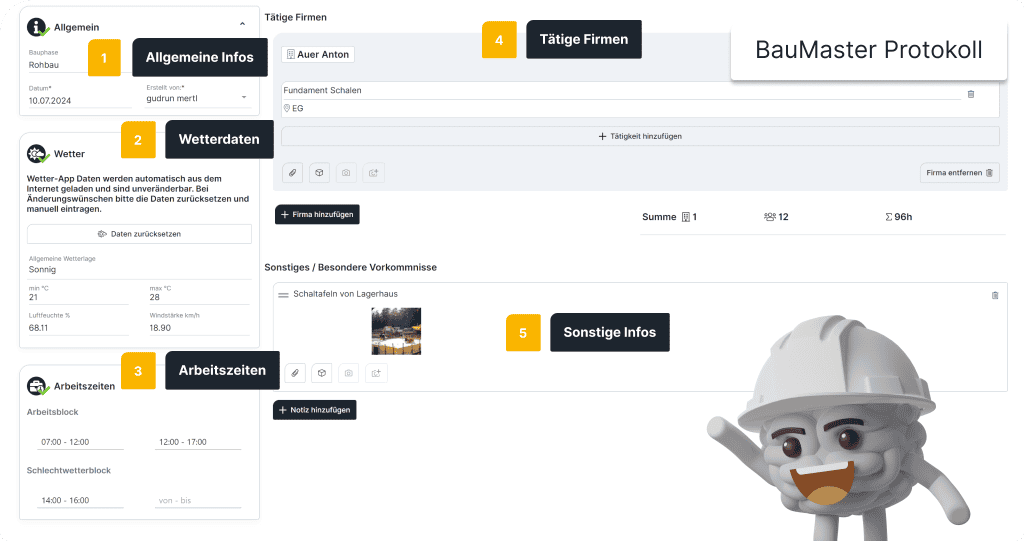The image size is (1024, 541).
Task: Click the Bauphase field Rohbau
Action: [57, 65]
